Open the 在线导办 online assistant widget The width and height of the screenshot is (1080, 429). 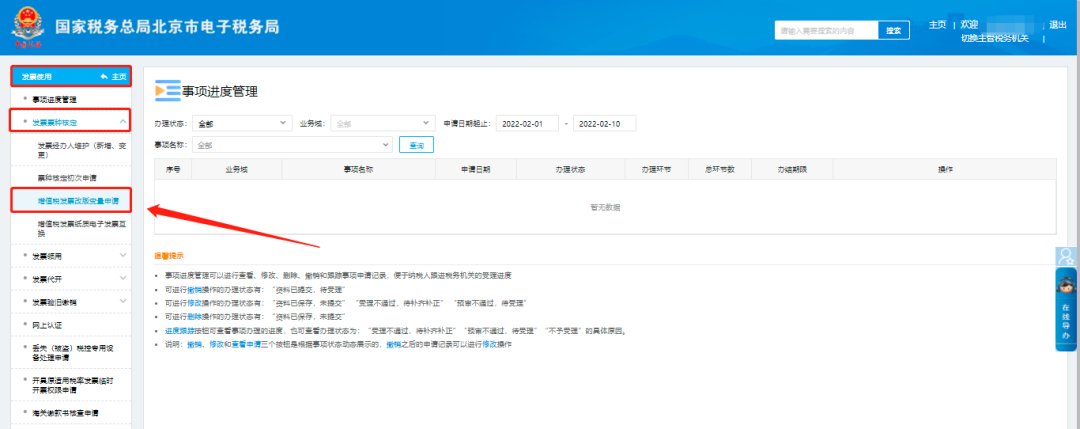(x=1066, y=322)
